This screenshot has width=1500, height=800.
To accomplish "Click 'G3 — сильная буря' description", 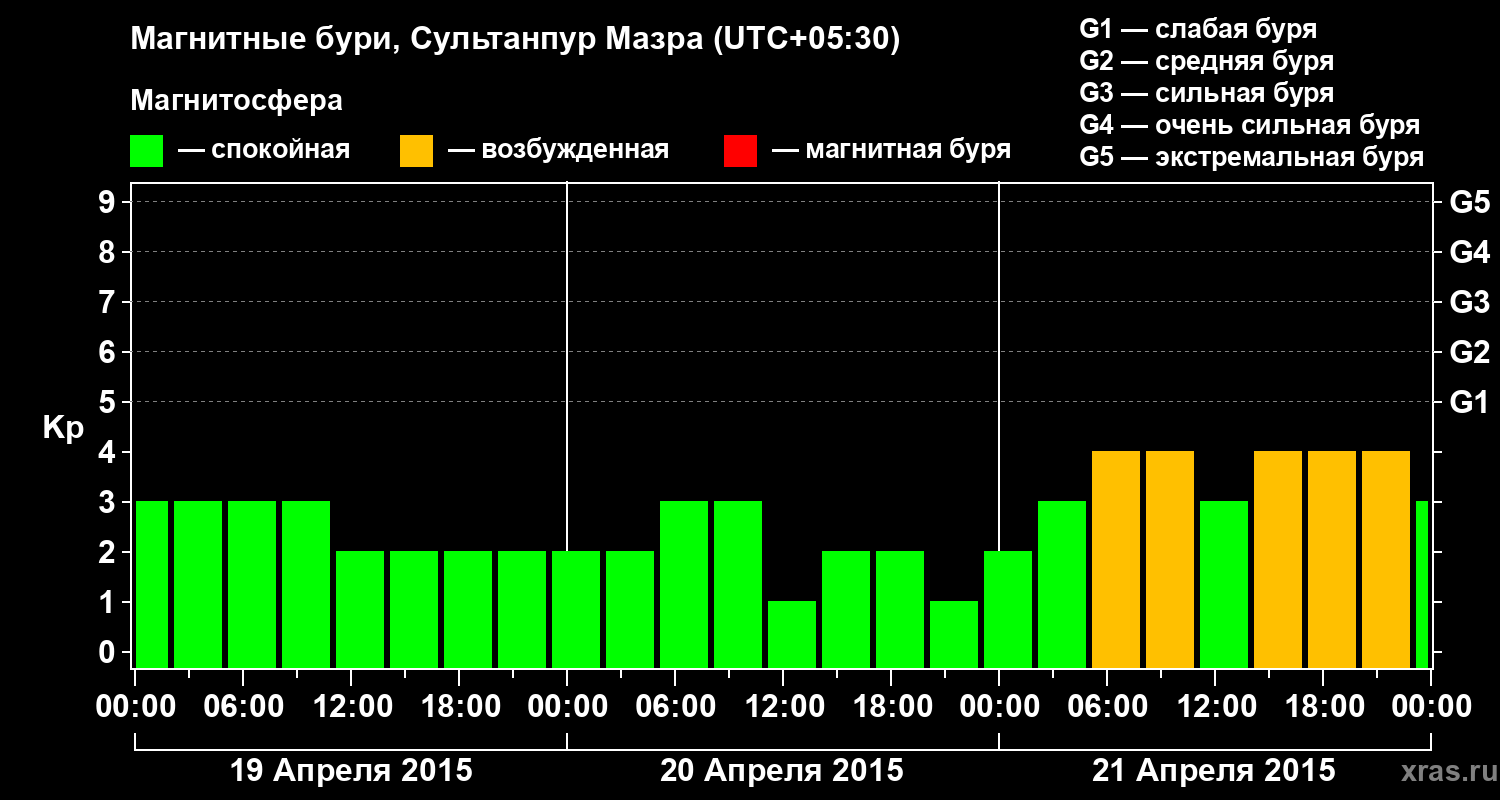I will coord(1207,93).
